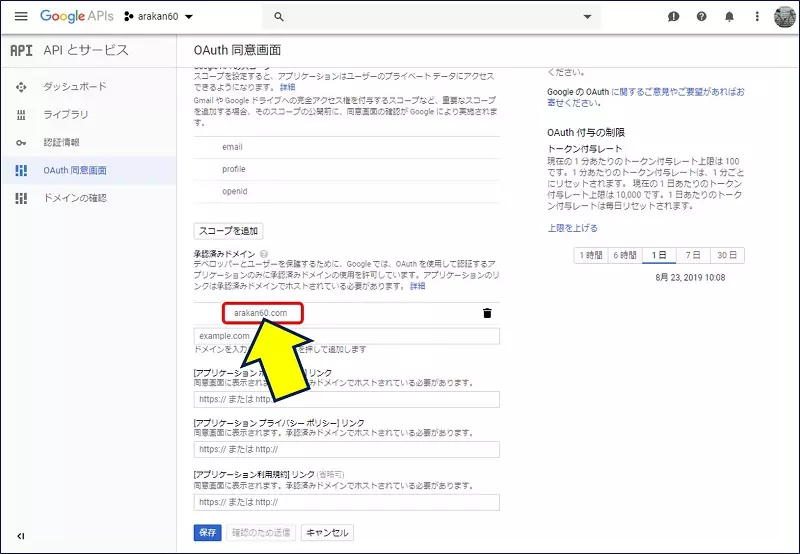The height and width of the screenshot is (554, 800).
Task: Click the terms of service link field
Action: (x=346, y=502)
